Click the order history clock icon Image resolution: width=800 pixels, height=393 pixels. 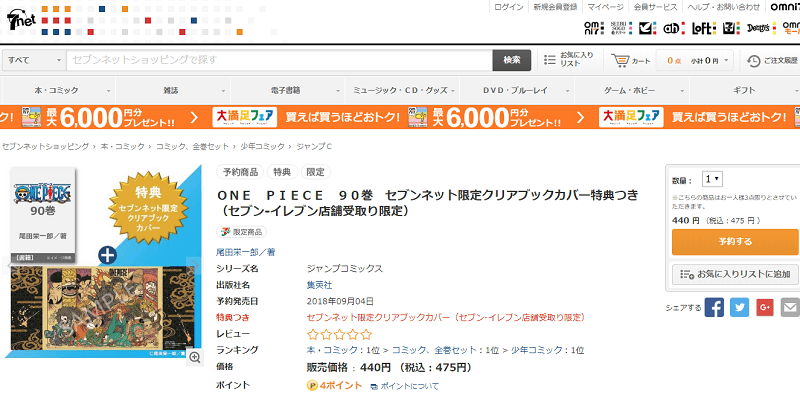point(753,61)
